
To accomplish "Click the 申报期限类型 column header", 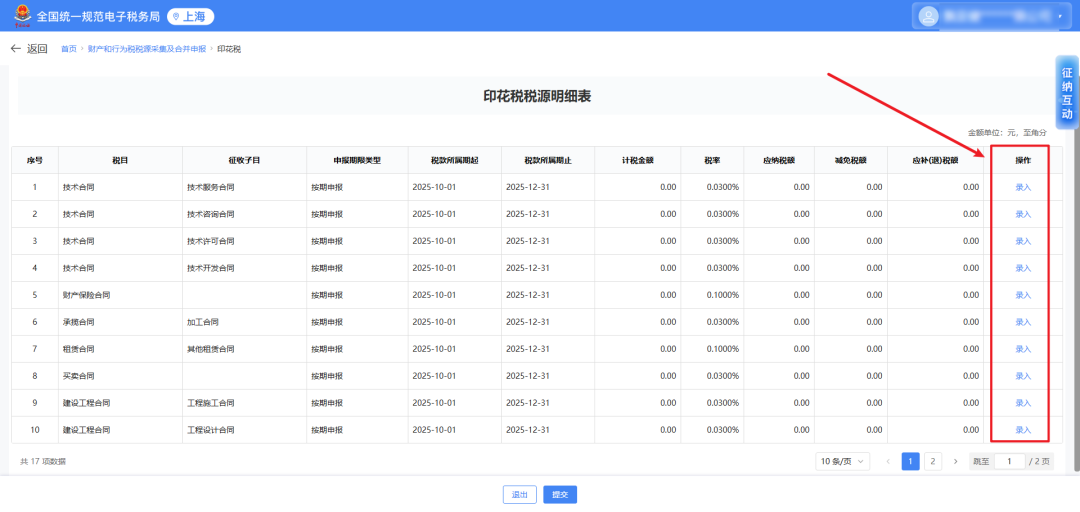I will [x=357, y=160].
